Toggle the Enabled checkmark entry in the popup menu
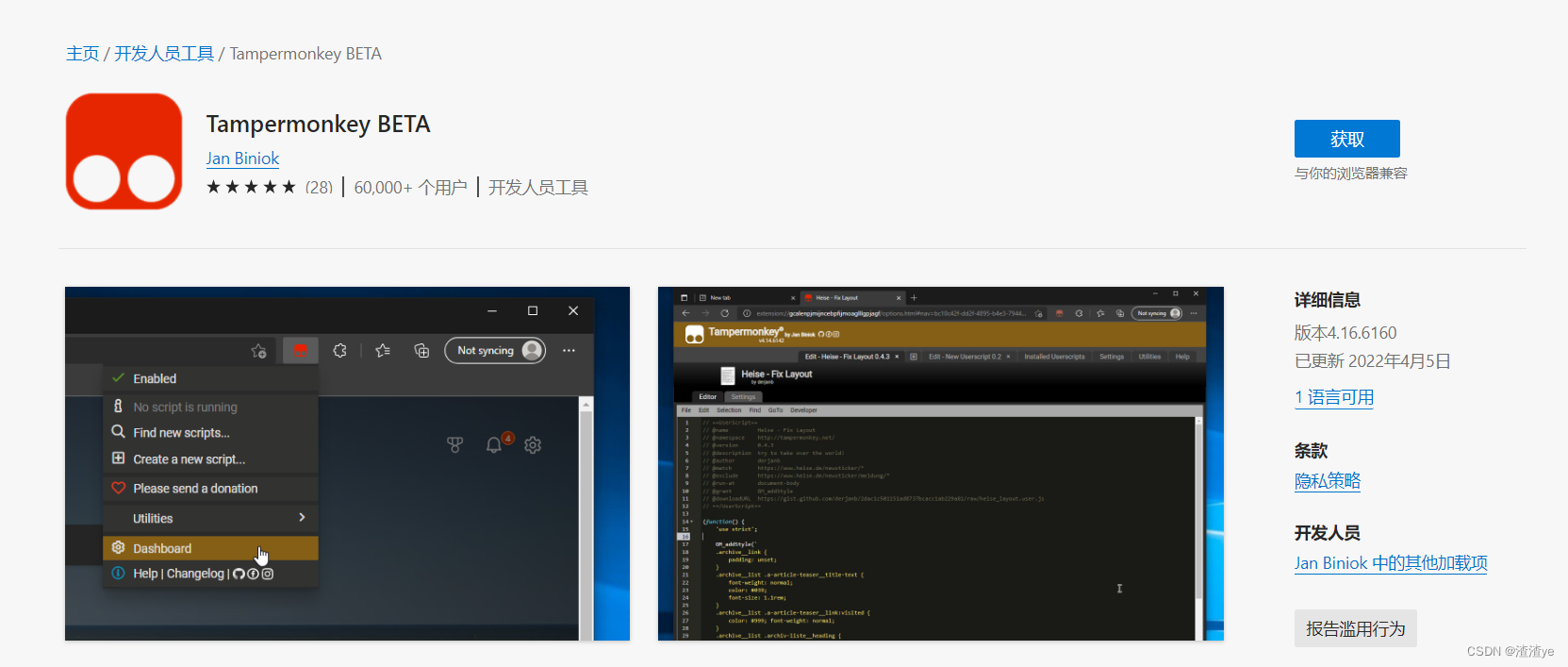Image resolution: width=1568 pixels, height=667 pixels. 210,378
